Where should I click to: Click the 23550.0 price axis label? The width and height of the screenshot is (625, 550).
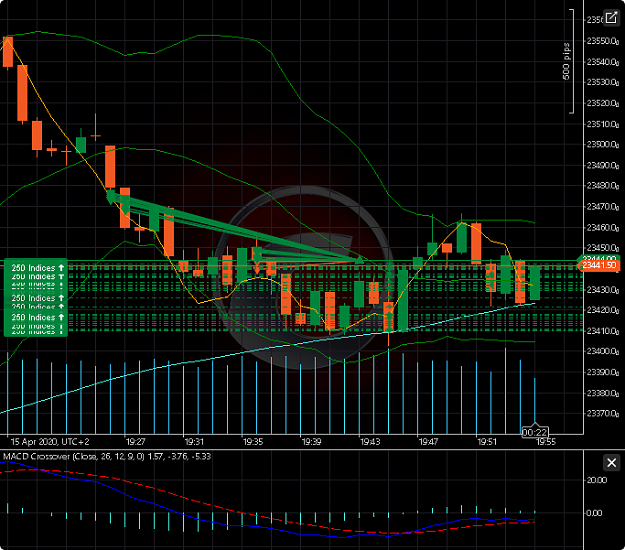coord(603,41)
